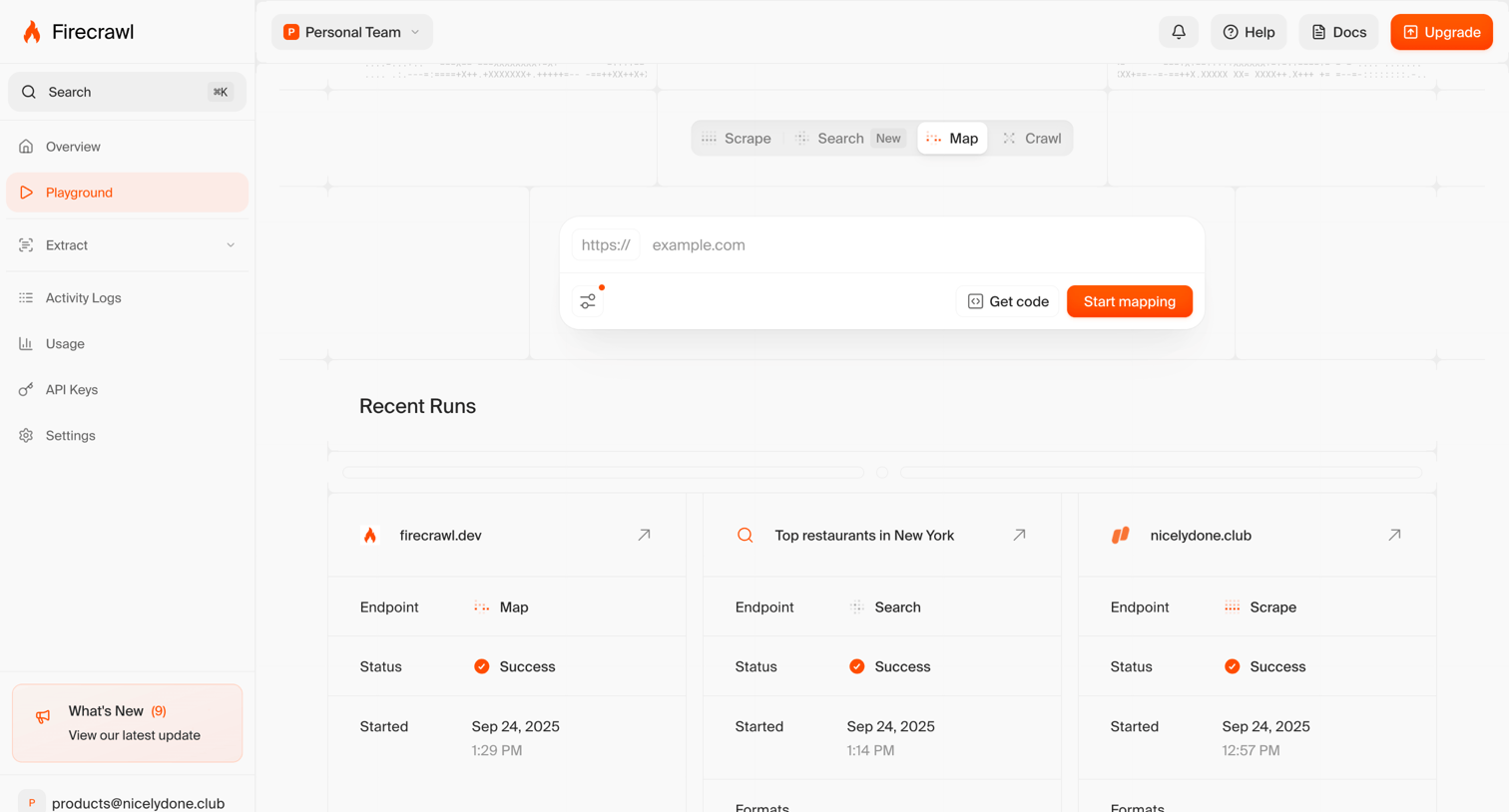Click the firecrawl.dev flame favicon
This screenshot has height=812, width=1509.
pyautogui.click(x=370, y=536)
